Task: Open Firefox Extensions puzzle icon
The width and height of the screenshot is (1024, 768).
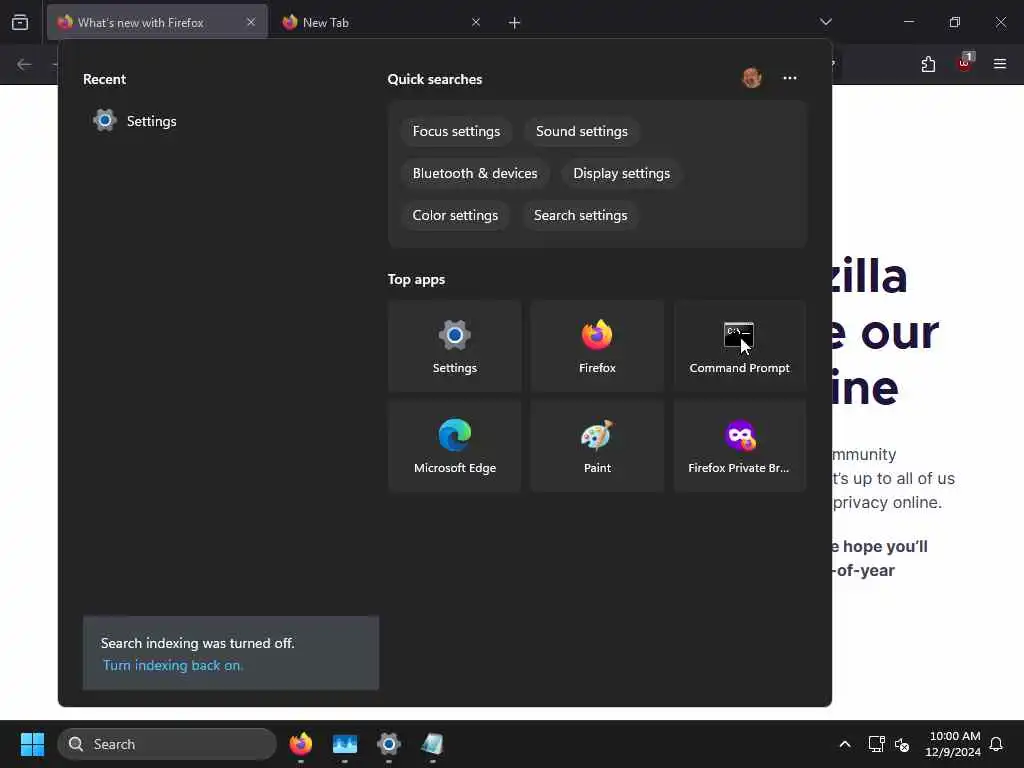Action: click(928, 64)
